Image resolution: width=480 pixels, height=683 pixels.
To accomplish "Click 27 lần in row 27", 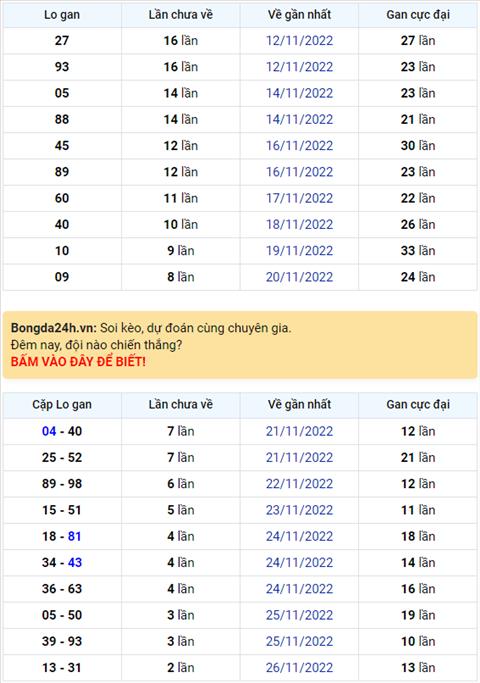I will tap(418, 41).
